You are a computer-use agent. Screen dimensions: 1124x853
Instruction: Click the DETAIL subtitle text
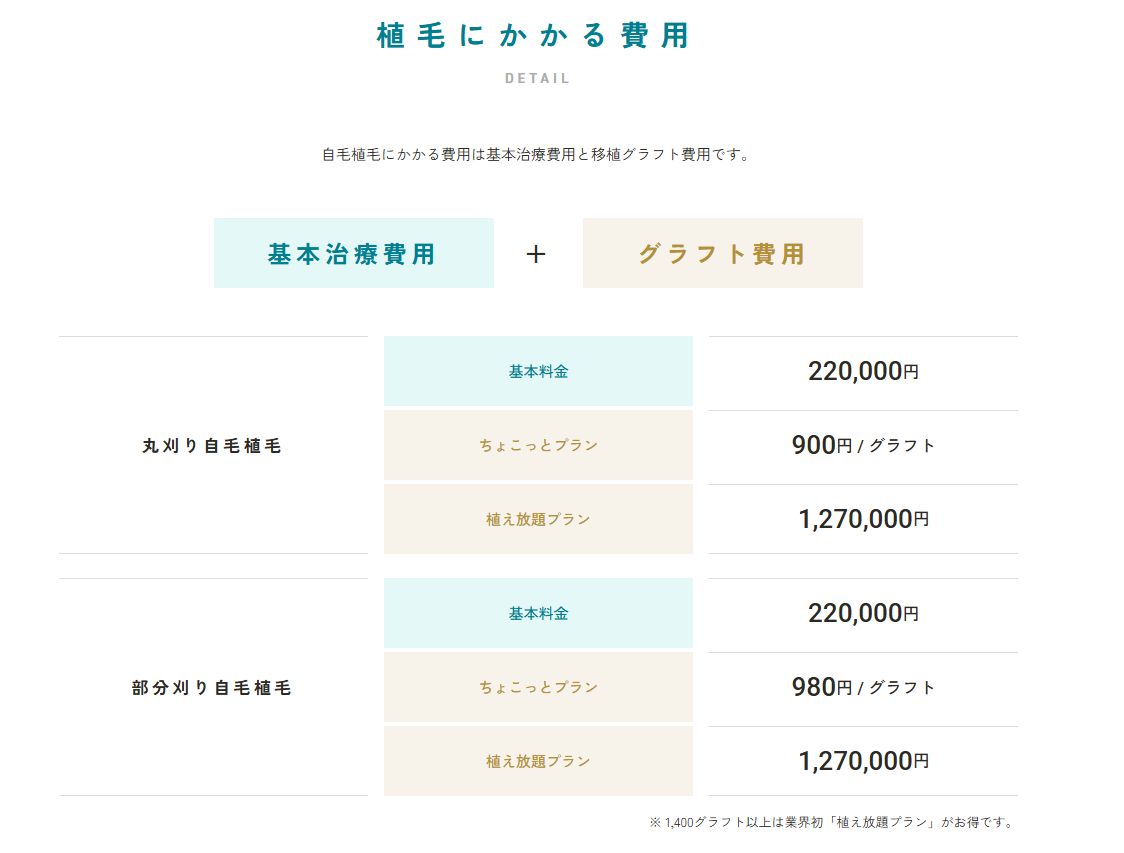point(537,78)
